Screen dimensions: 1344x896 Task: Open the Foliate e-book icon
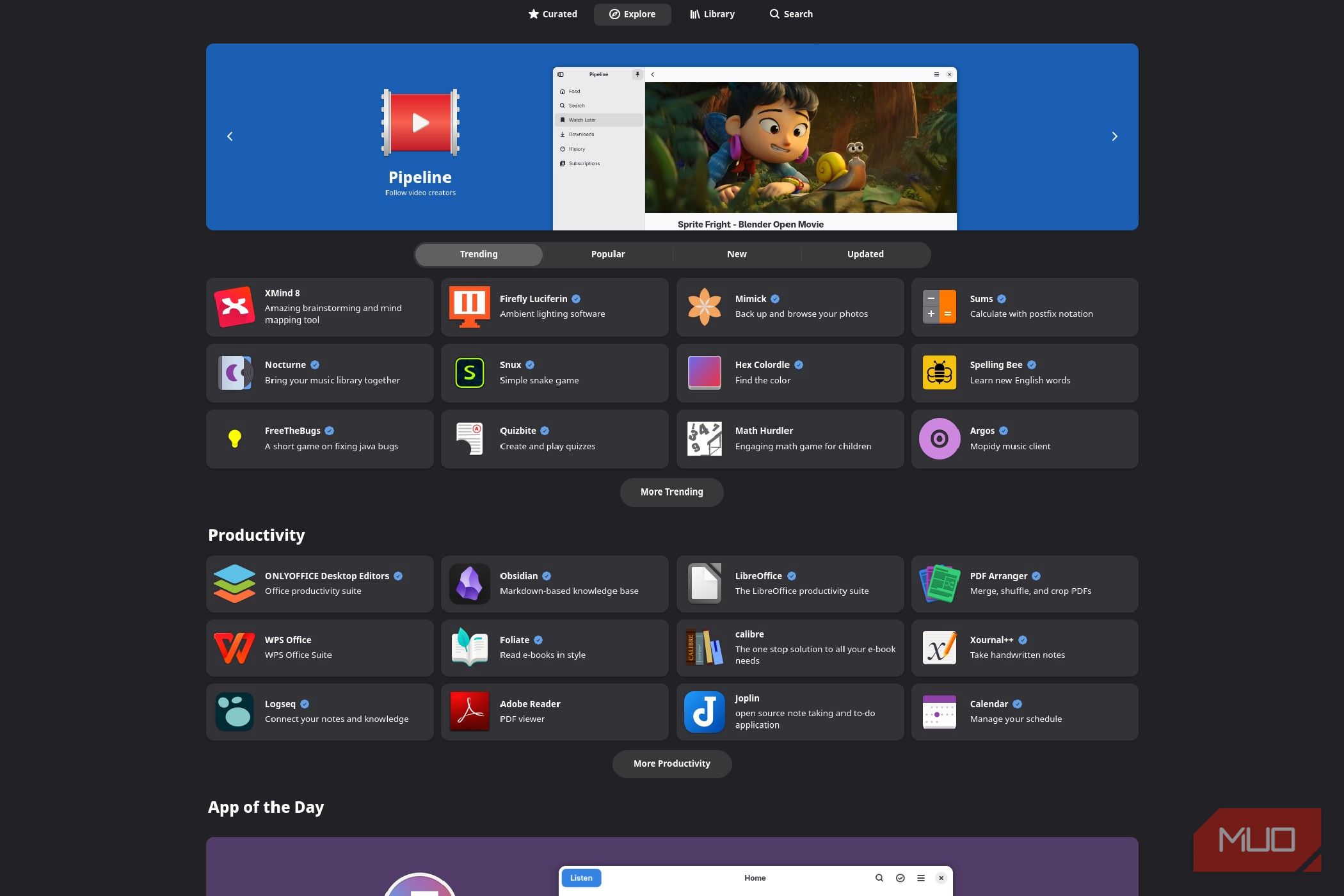point(469,648)
